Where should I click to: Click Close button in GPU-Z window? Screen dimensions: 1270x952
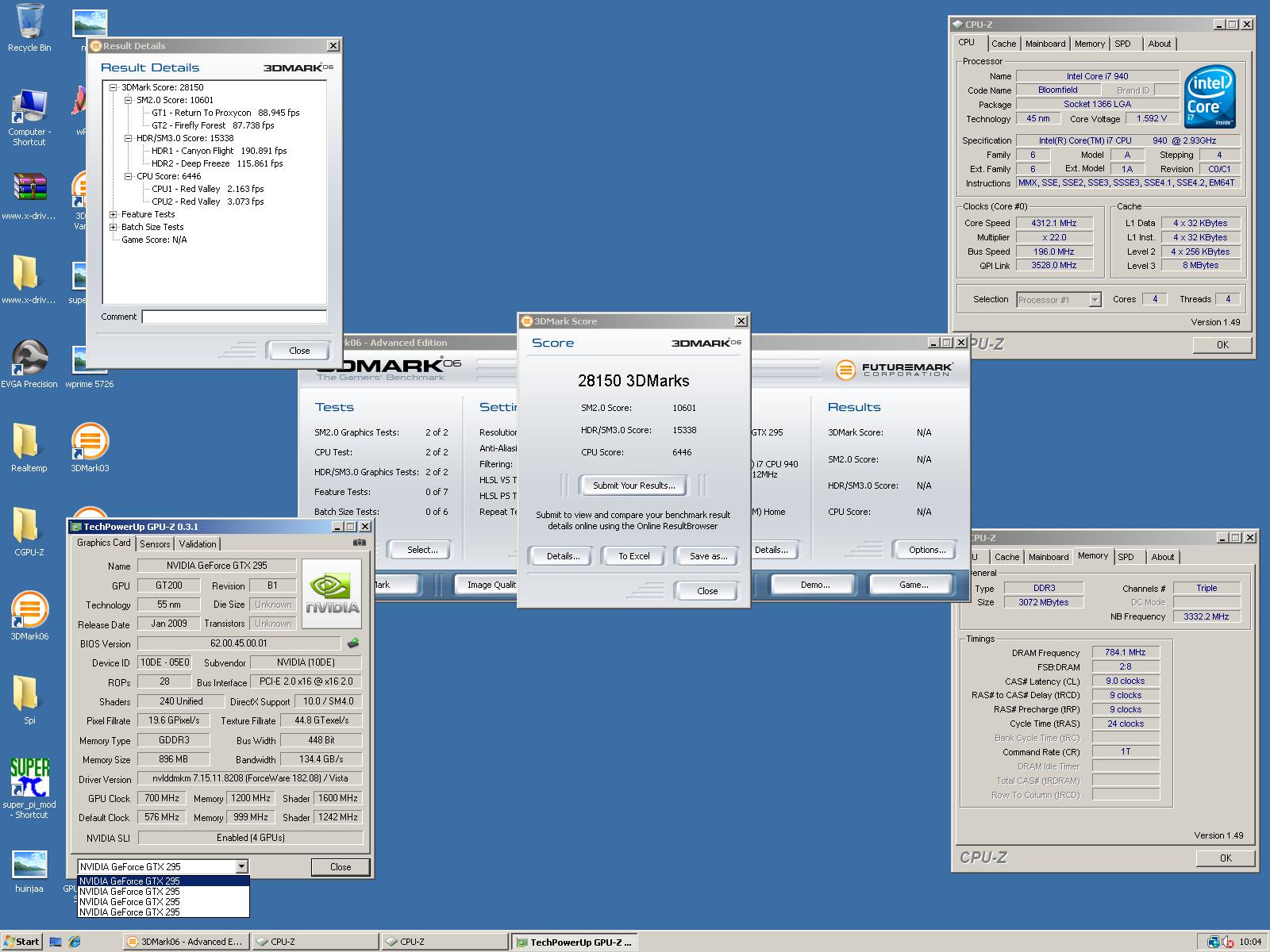341,866
